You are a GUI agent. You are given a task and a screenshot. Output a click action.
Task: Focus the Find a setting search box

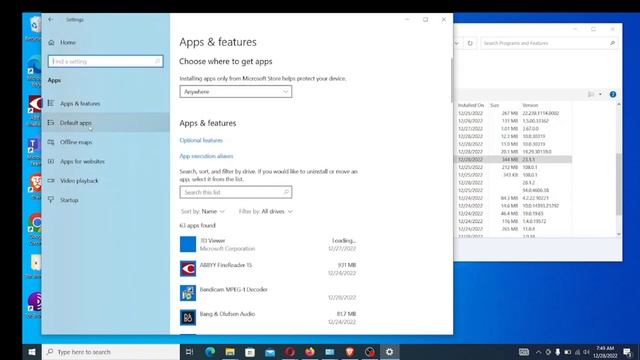tap(106, 61)
